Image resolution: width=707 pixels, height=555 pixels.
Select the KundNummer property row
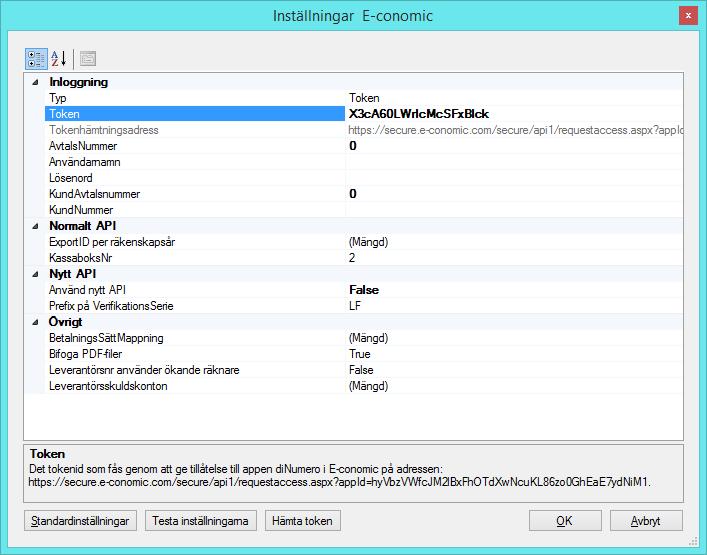click(364, 210)
